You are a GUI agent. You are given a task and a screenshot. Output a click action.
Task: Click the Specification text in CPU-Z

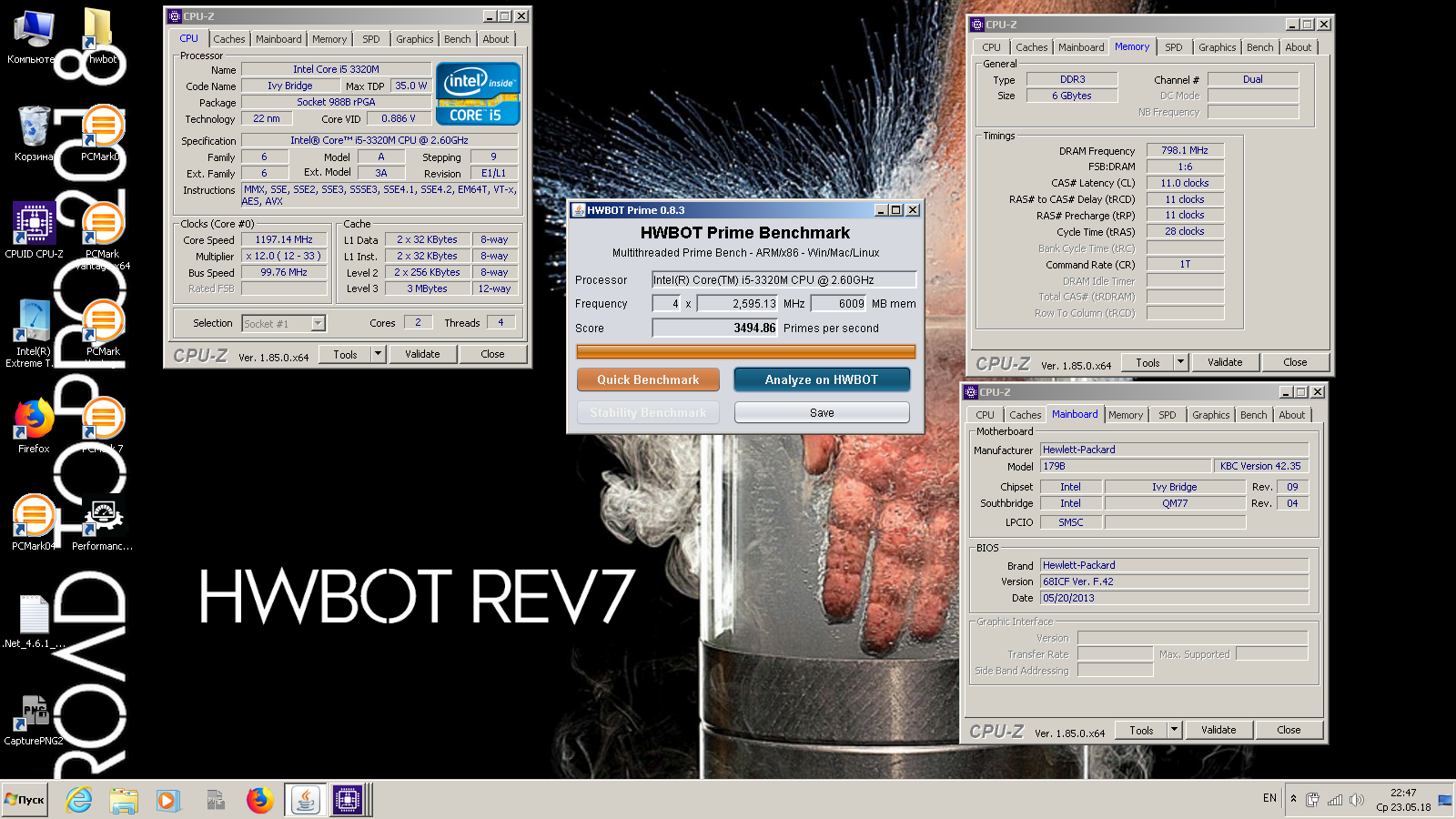click(x=379, y=140)
